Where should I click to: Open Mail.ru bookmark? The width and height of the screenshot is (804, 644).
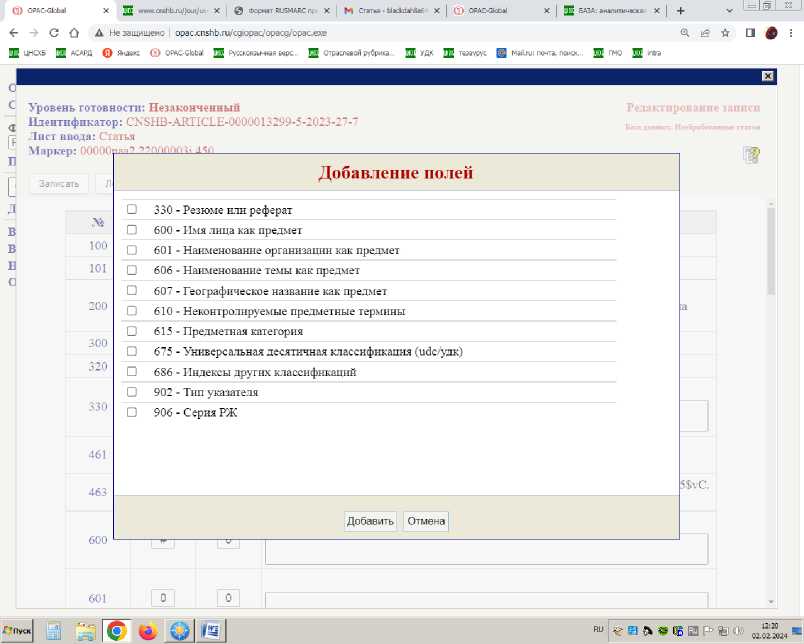(540, 53)
